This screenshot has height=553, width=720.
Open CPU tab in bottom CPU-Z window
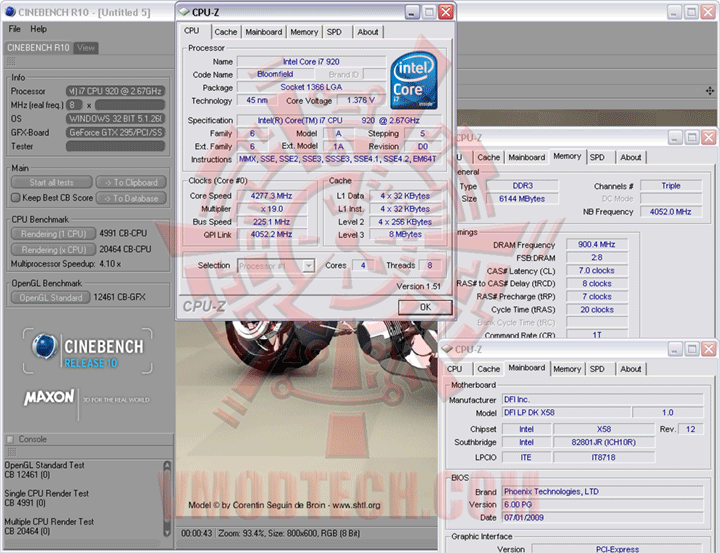pyautogui.click(x=454, y=369)
